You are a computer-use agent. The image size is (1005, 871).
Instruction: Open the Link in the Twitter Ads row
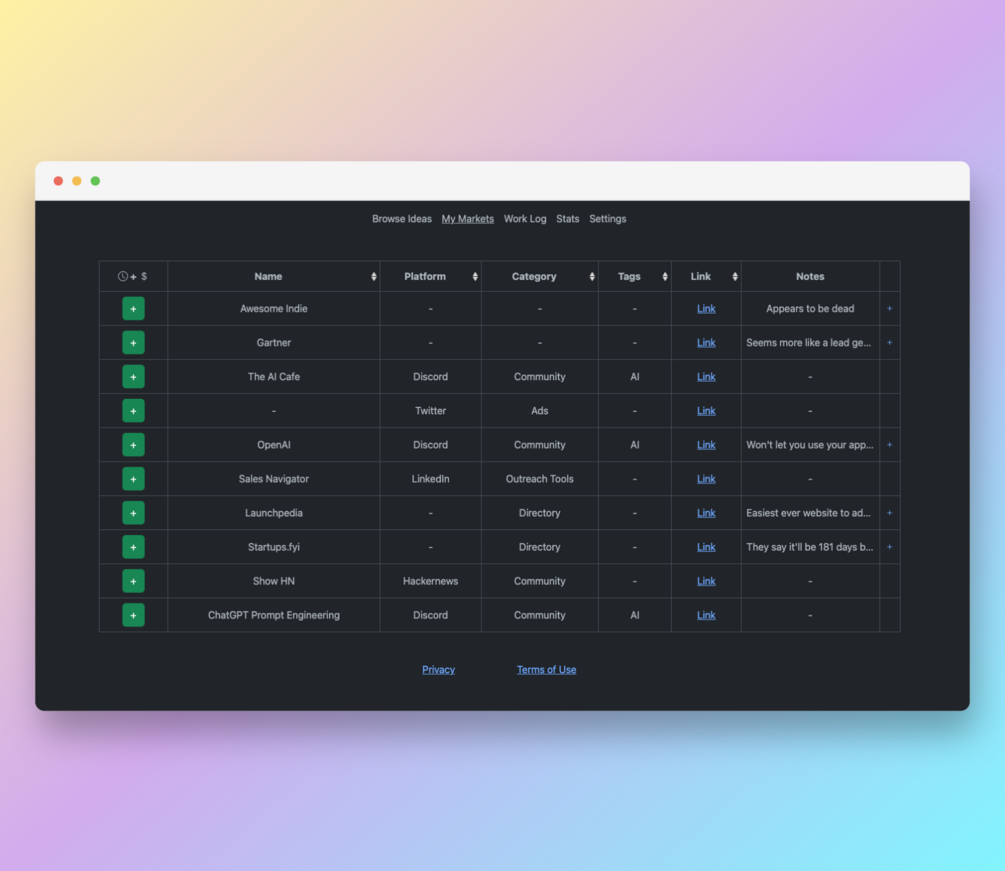(x=706, y=411)
